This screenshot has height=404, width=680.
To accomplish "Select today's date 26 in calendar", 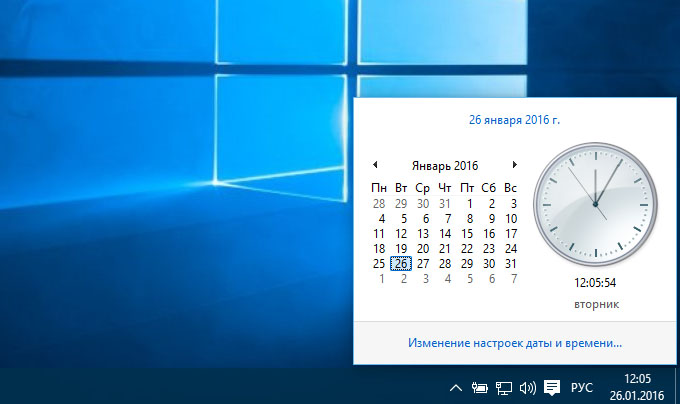I will click(x=401, y=264).
